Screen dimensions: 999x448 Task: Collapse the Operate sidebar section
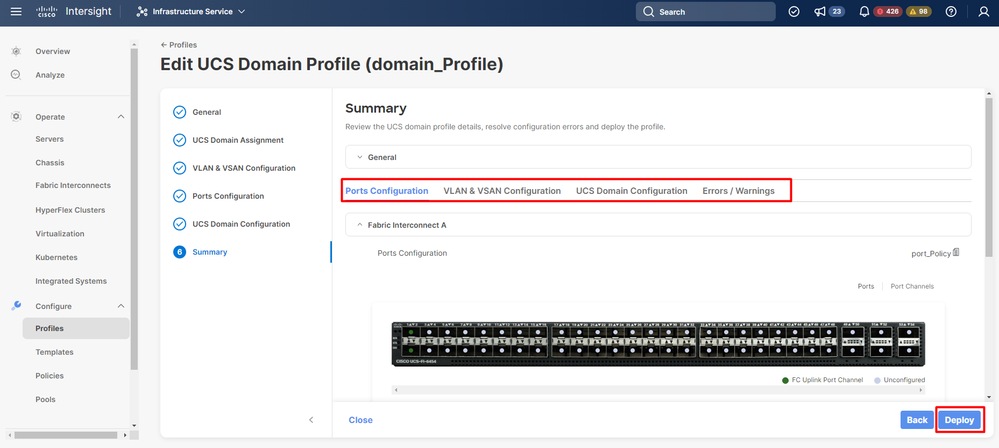tap(121, 117)
